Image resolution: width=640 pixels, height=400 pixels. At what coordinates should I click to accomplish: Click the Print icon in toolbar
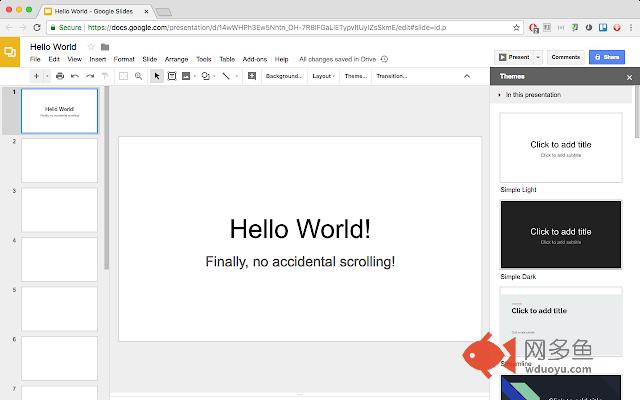tap(60, 76)
